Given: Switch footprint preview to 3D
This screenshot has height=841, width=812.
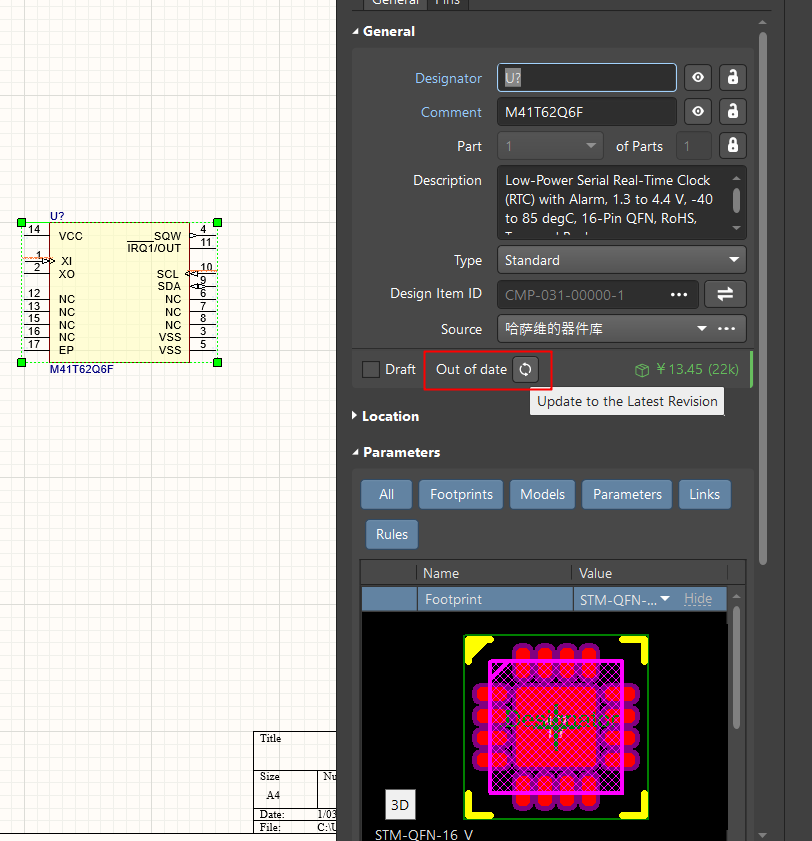Looking at the screenshot, I should coord(400,805).
